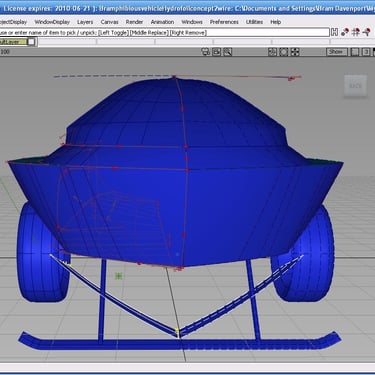Image resolution: width=375 pixels, height=375 pixels.
Task: Click the dolly view icon in viewport bar
Action: 272,52
